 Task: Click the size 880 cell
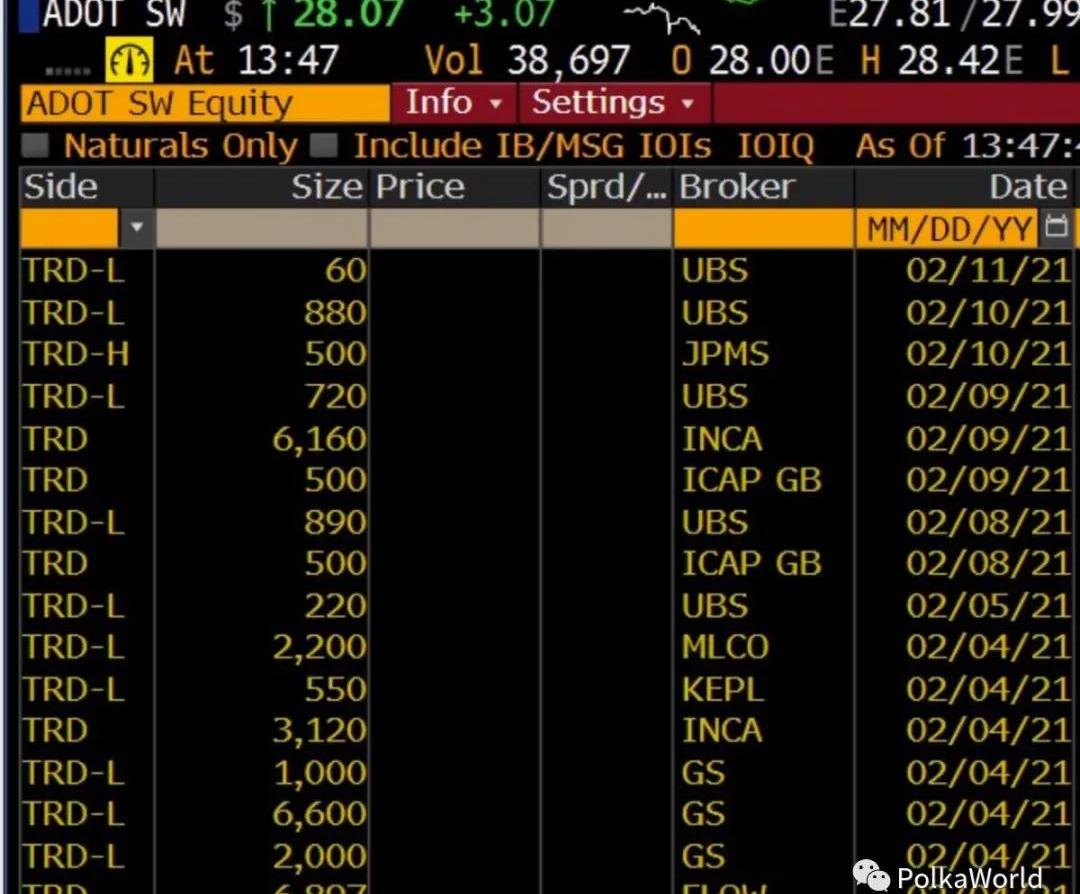pos(335,313)
